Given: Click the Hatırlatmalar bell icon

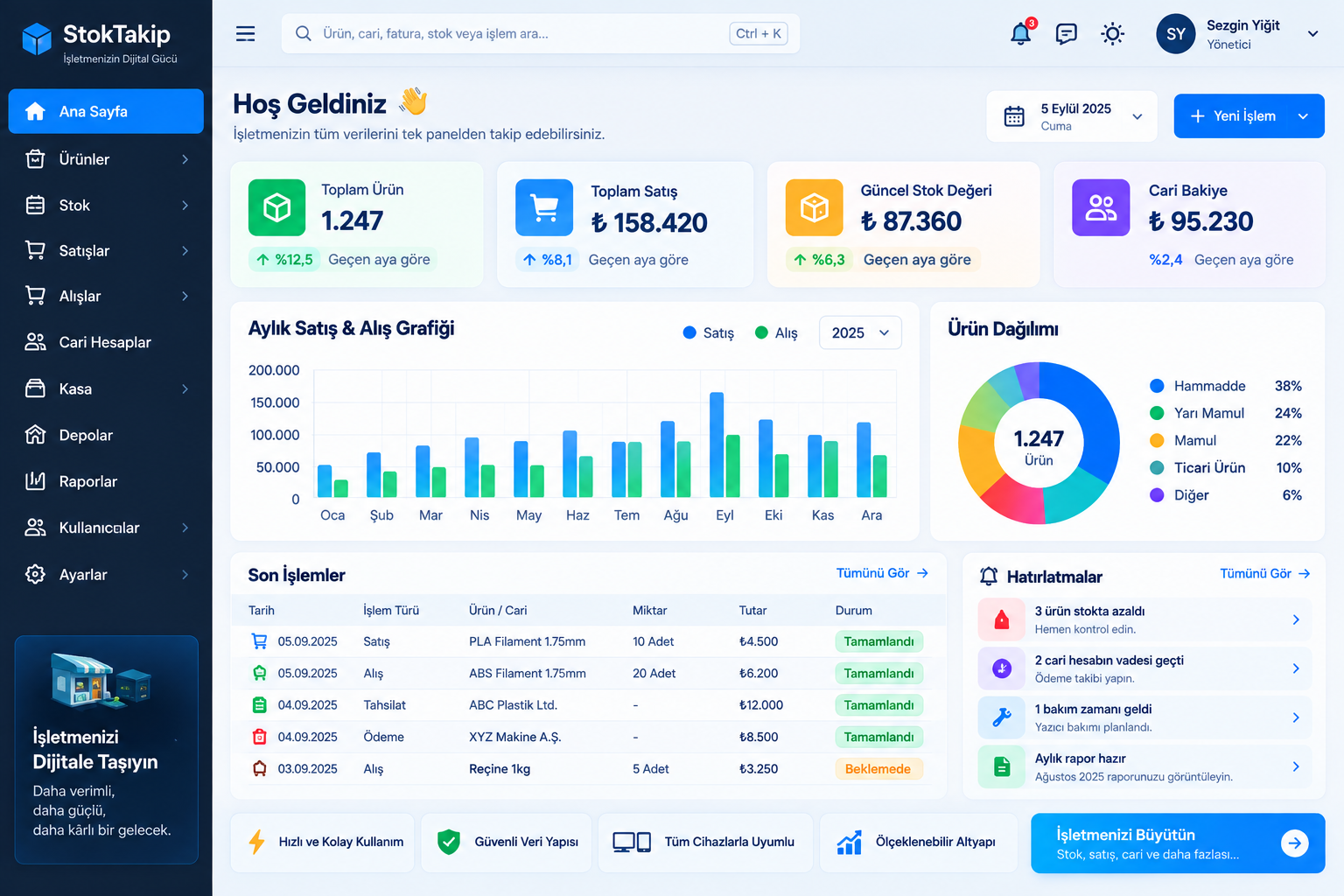Looking at the screenshot, I should tap(989, 576).
